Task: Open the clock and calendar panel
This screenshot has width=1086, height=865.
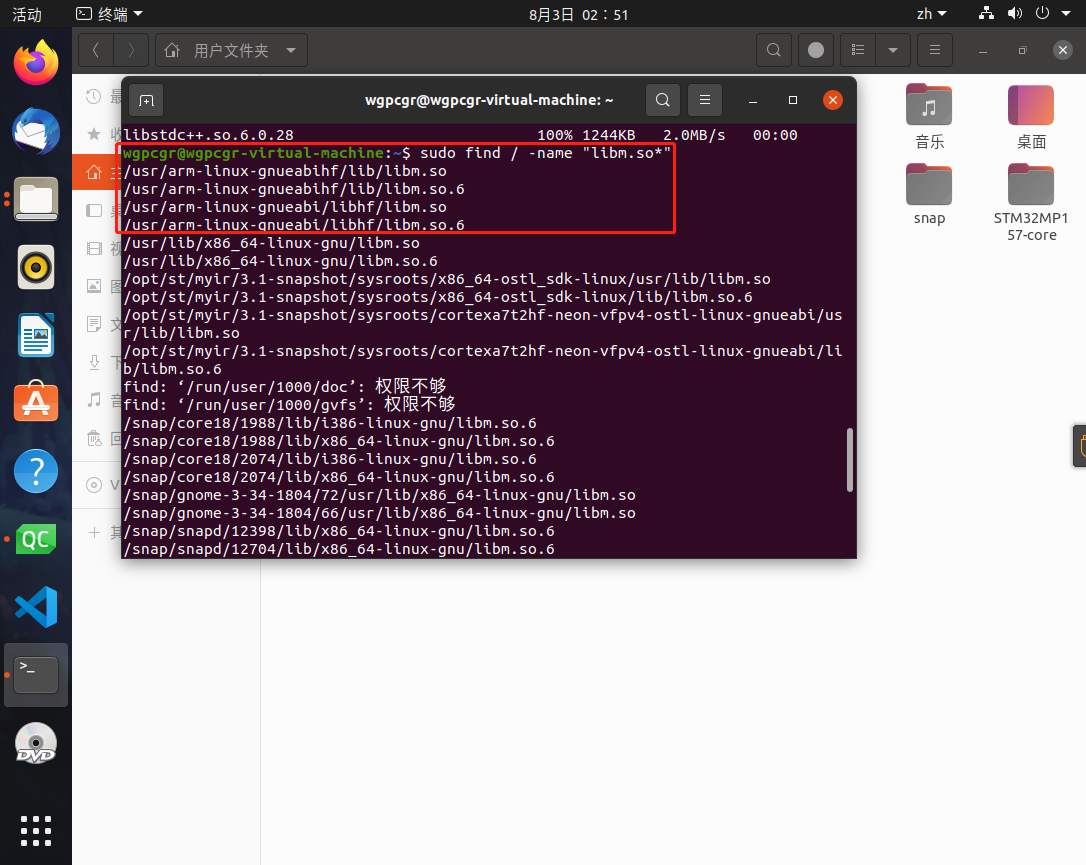Action: [x=578, y=14]
